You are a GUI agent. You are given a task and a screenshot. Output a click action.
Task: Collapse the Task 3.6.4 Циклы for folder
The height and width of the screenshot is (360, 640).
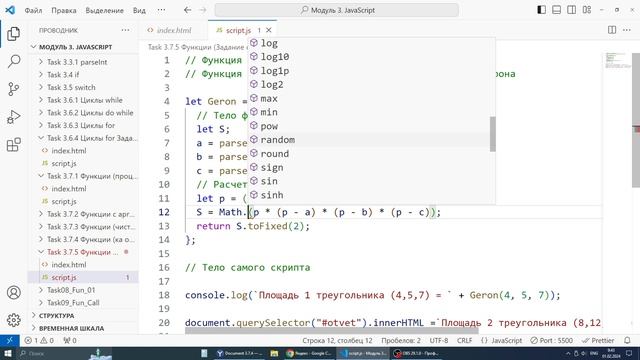(92, 138)
